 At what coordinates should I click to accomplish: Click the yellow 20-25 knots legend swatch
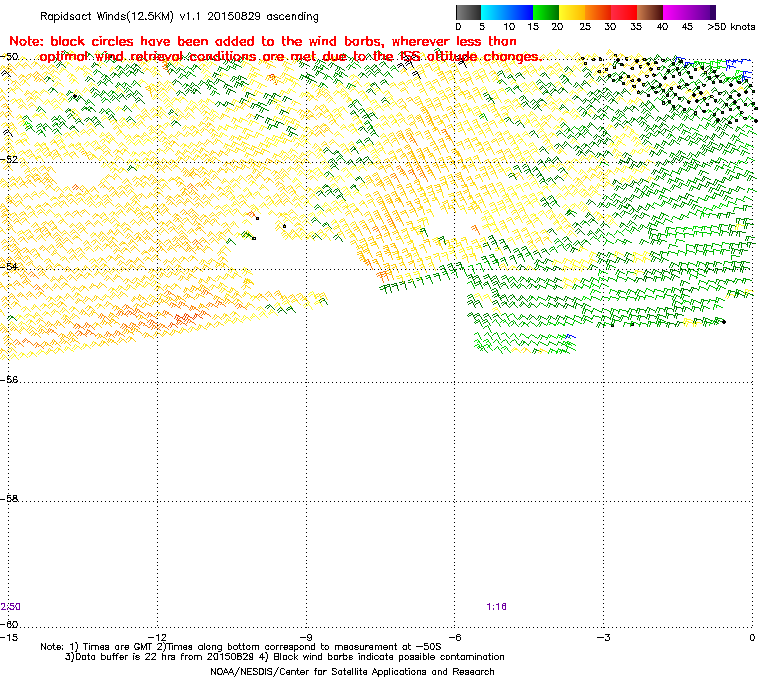(572, 12)
